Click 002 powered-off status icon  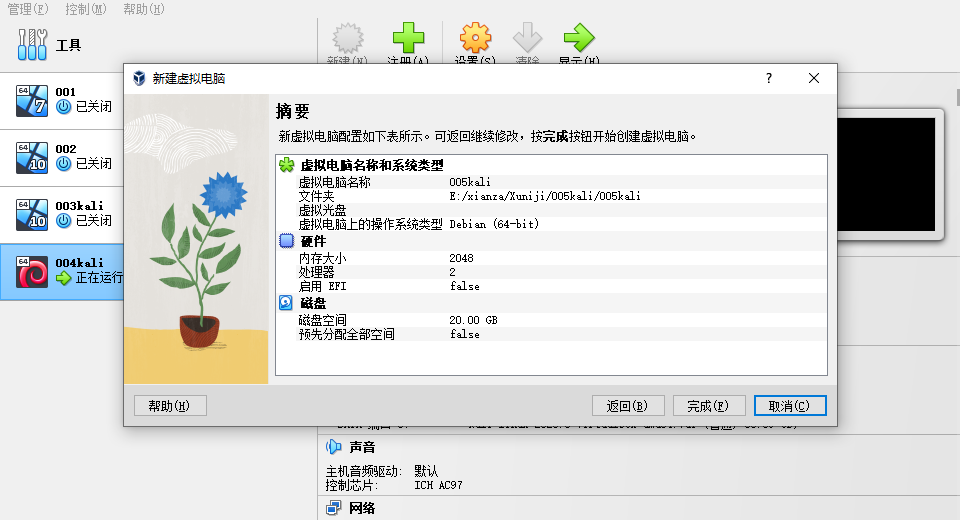(64, 164)
